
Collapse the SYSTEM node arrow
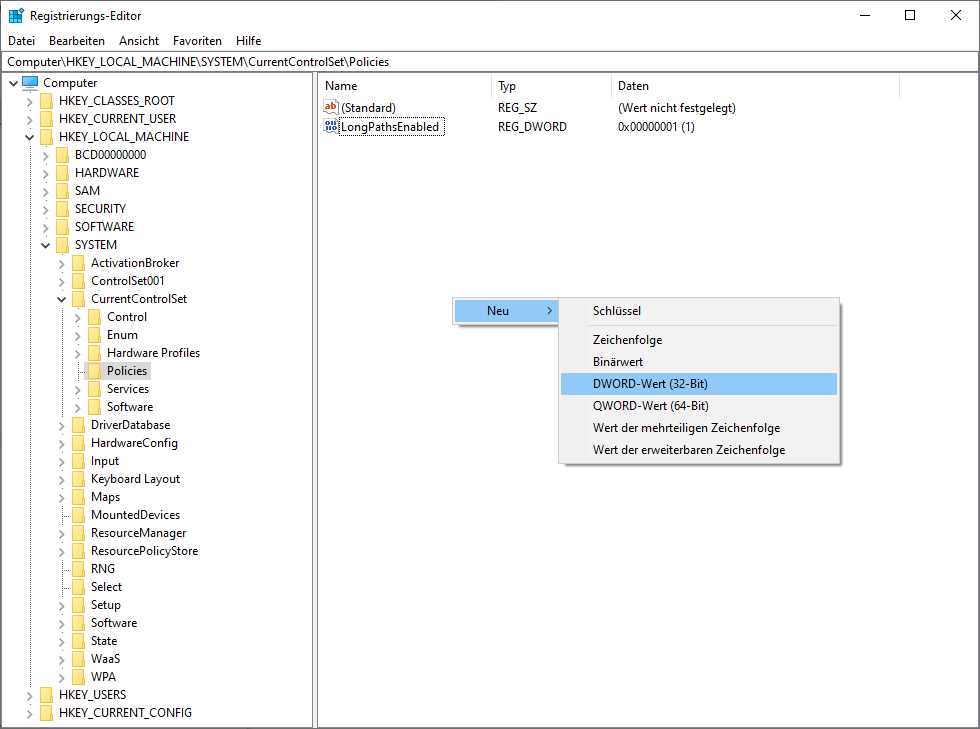[46, 246]
